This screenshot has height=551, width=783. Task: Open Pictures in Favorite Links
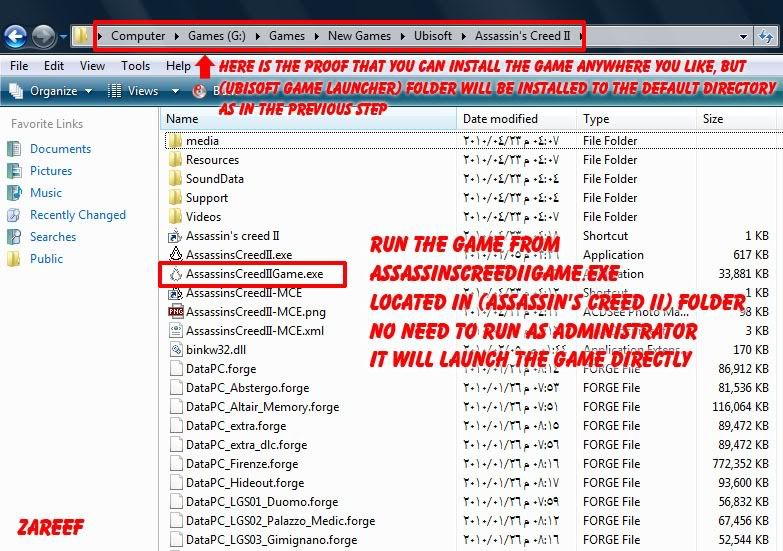pyautogui.click(x=51, y=171)
